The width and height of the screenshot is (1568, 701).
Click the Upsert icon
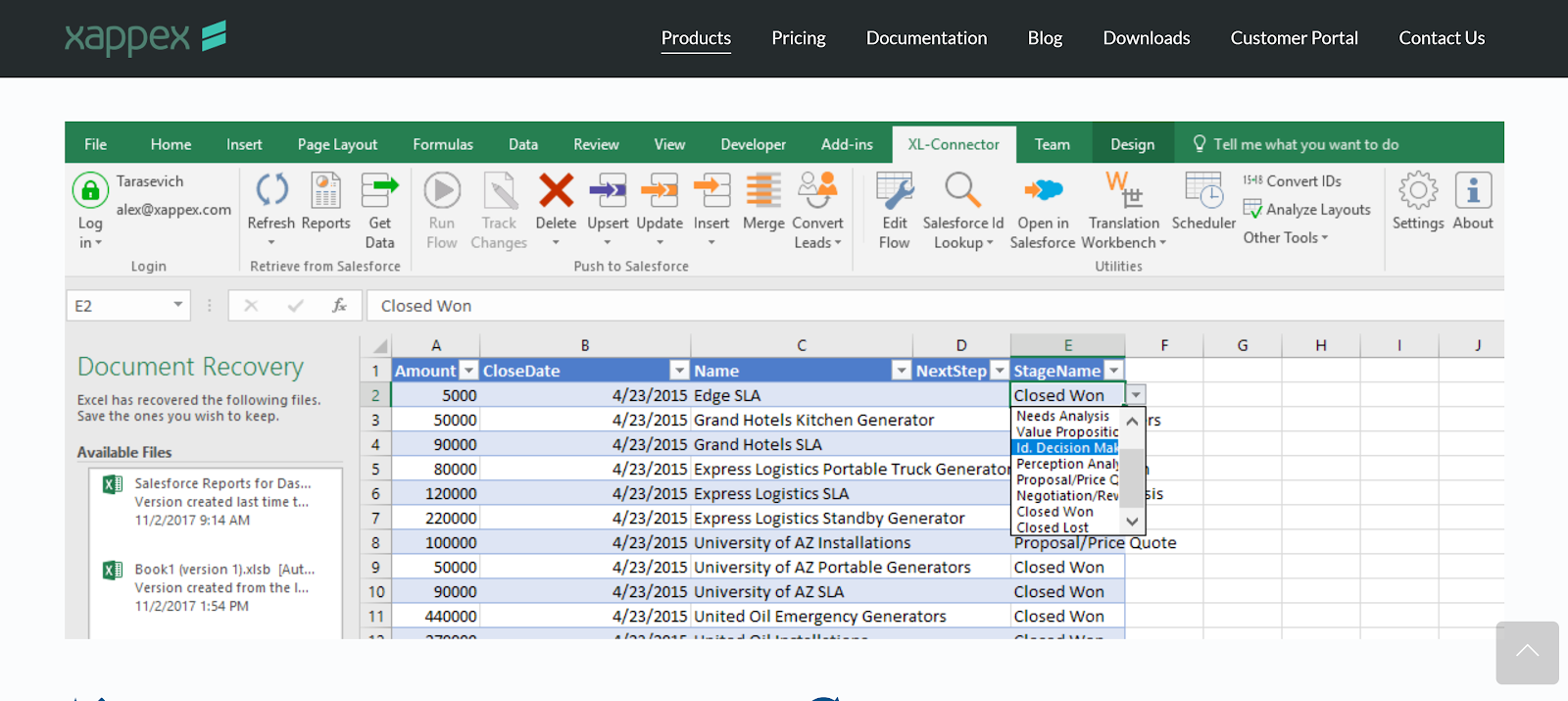point(608,191)
